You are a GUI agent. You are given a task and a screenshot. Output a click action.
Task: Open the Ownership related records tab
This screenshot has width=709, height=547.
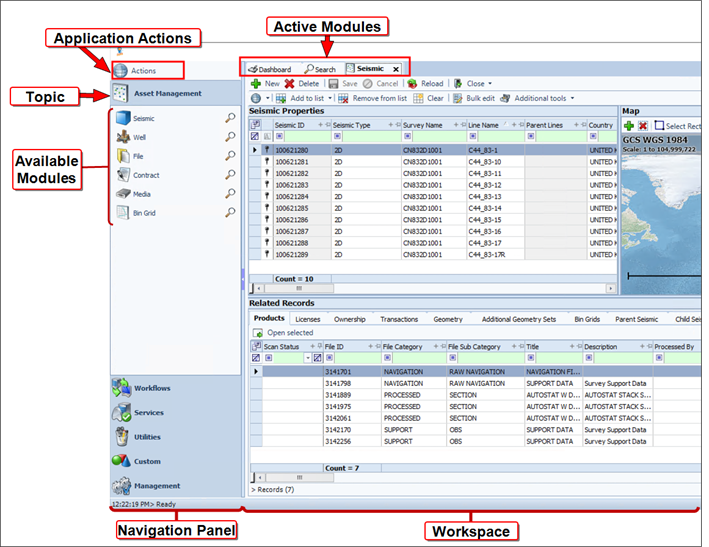point(350,319)
